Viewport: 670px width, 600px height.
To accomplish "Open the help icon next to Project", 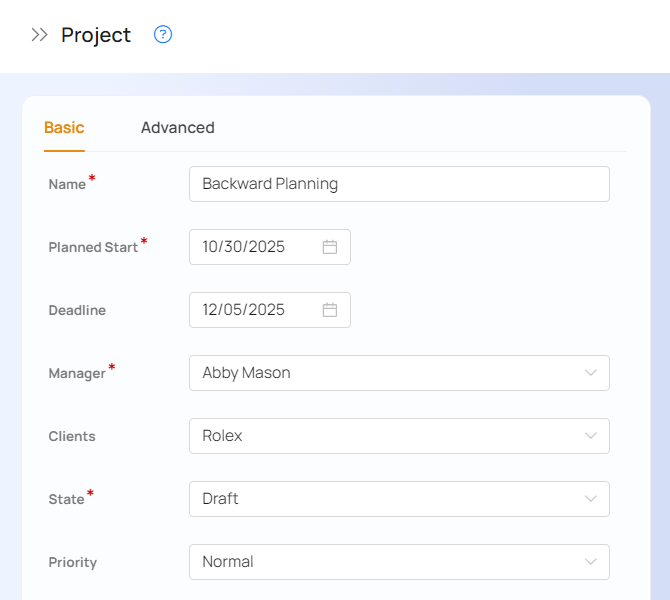I will tap(163, 35).
